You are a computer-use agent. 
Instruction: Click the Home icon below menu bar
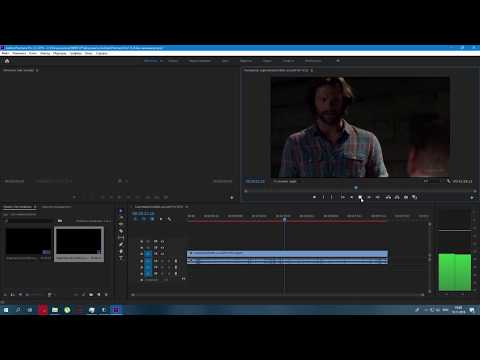coord(7,61)
